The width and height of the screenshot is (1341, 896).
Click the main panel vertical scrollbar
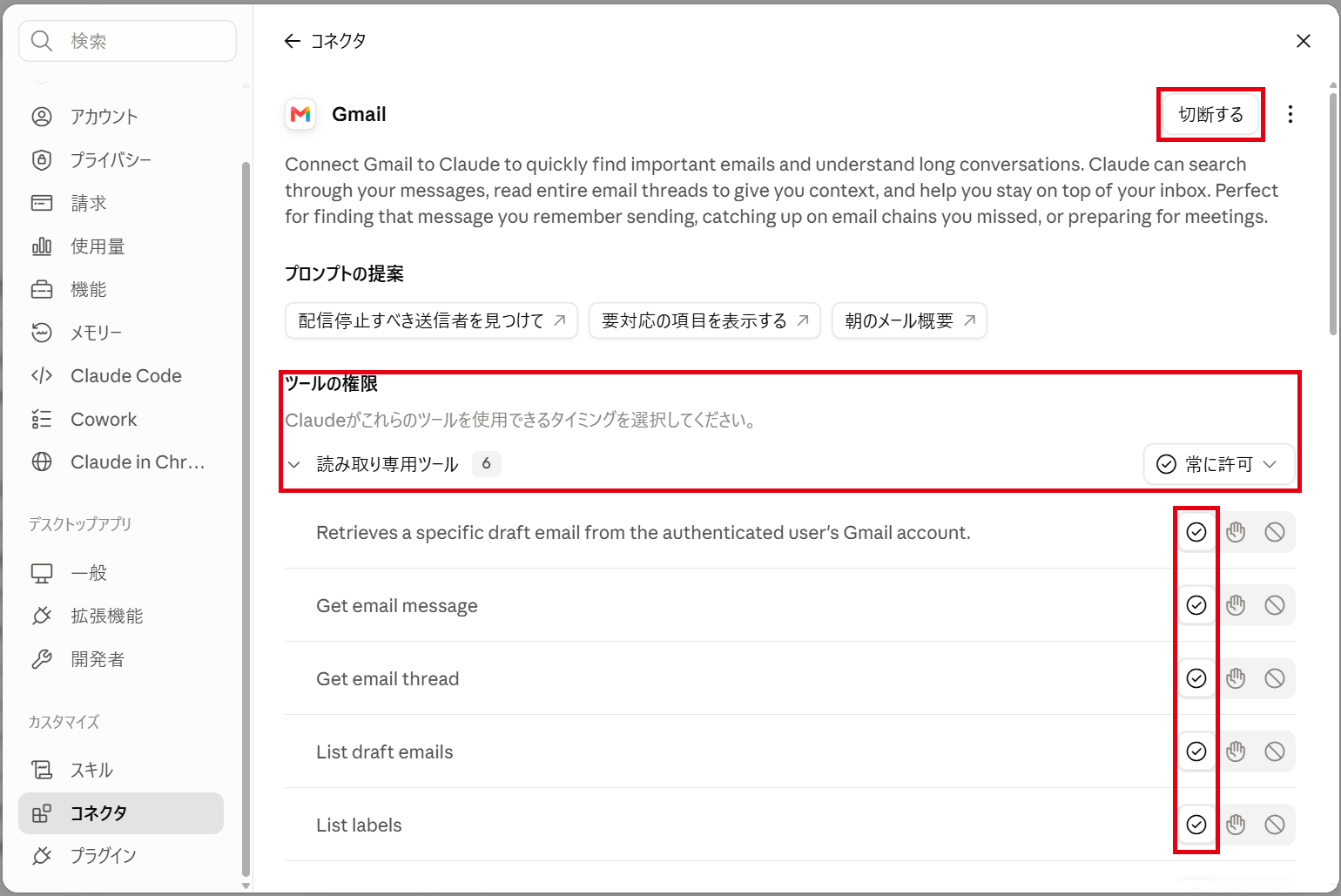[x=1333, y=212]
